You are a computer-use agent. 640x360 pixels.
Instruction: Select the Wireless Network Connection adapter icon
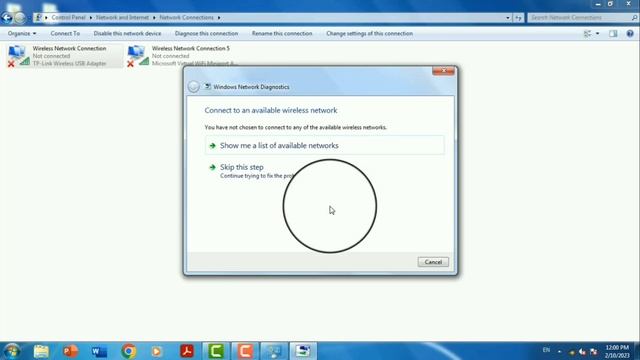coord(19,56)
